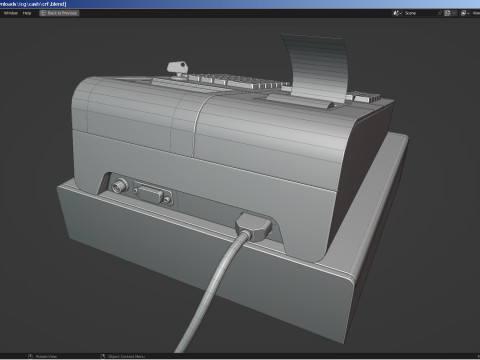Select the cable plug connector on the model
The height and width of the screenshot is (360, 480).
254,226
